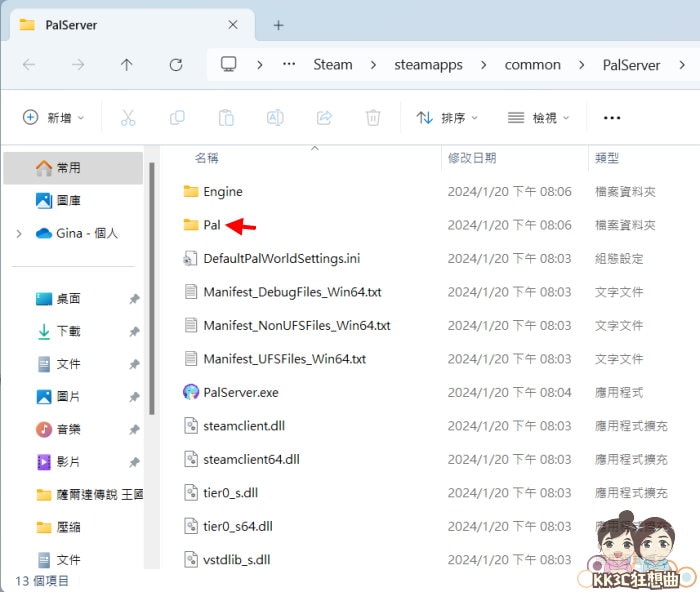
Task: Expand chevron after PalServer in breadcrumb
Action: click(682, 65)
